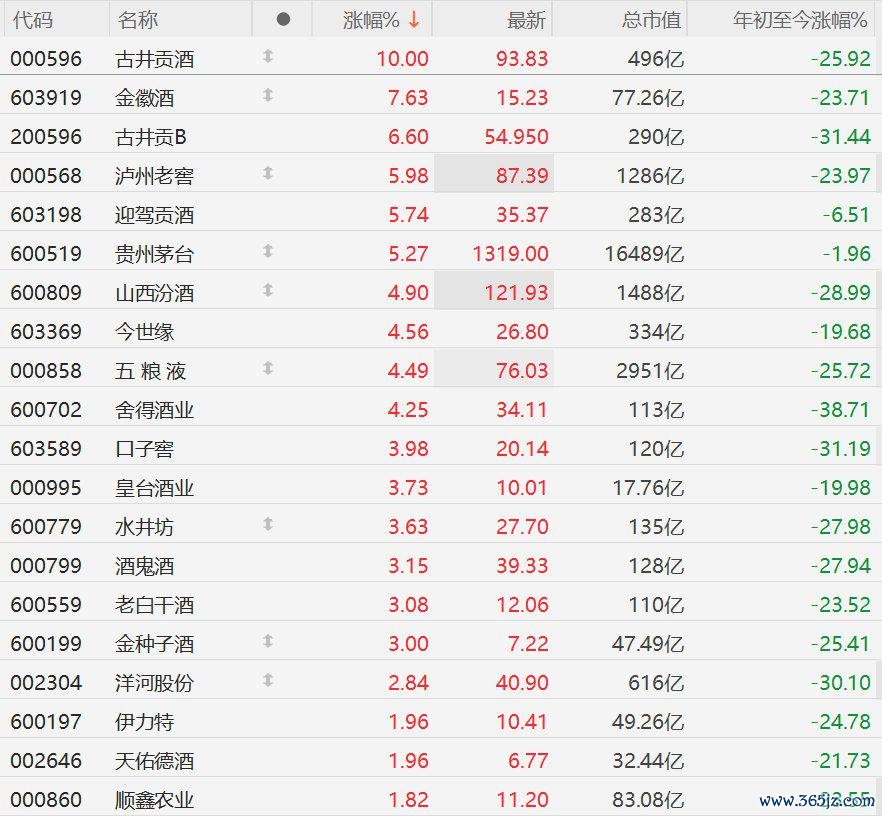Viewport: 882px width, 816px height.
Task: Sort by the 最新 column header
Action: 526,20
